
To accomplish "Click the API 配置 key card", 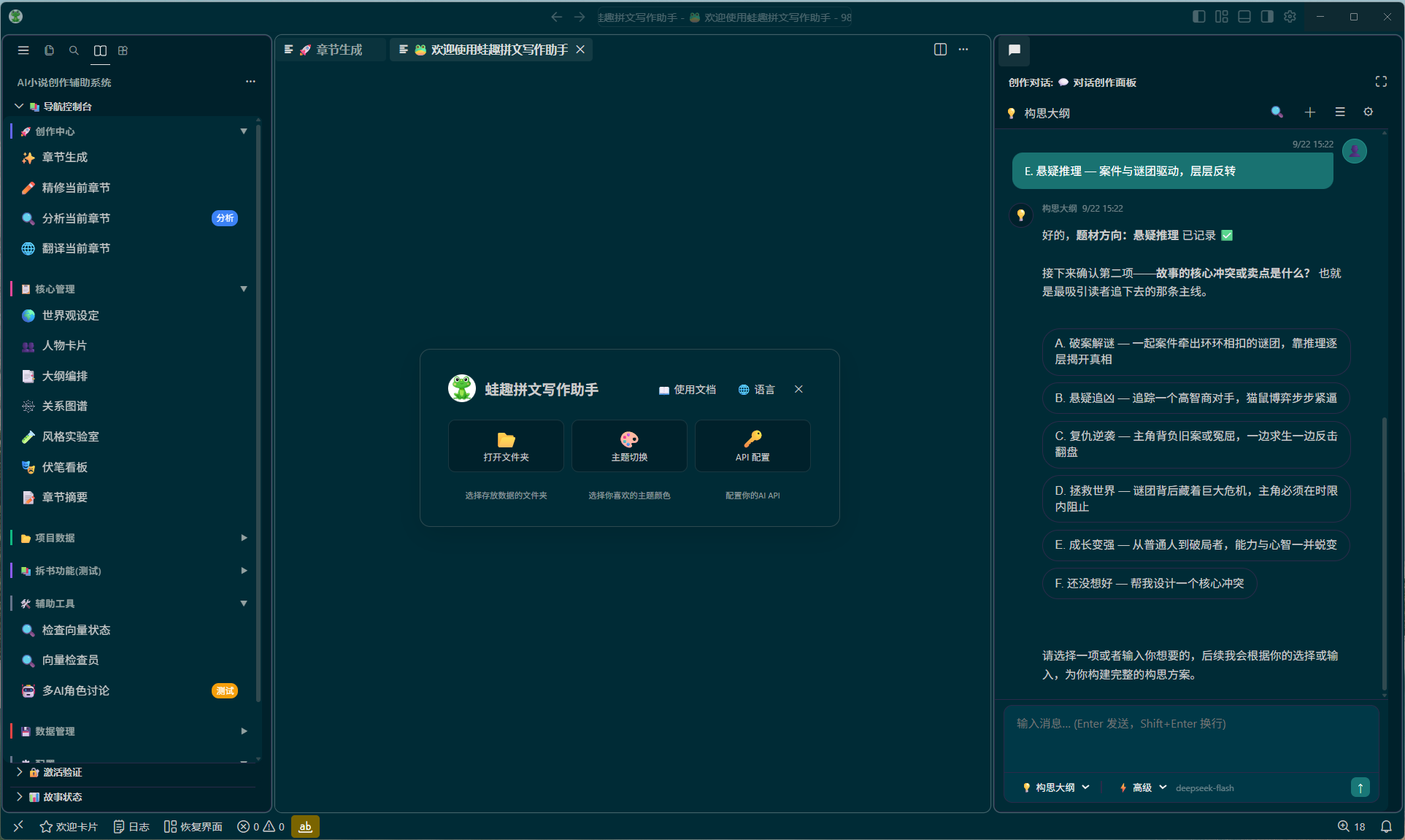I will tap(752, 446).
